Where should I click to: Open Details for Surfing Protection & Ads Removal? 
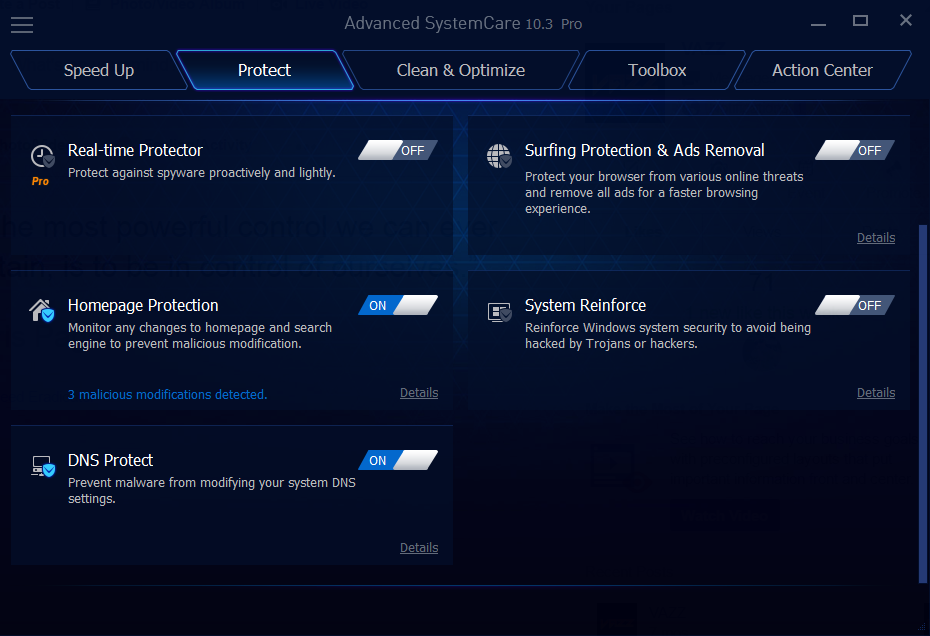(876, 237)
